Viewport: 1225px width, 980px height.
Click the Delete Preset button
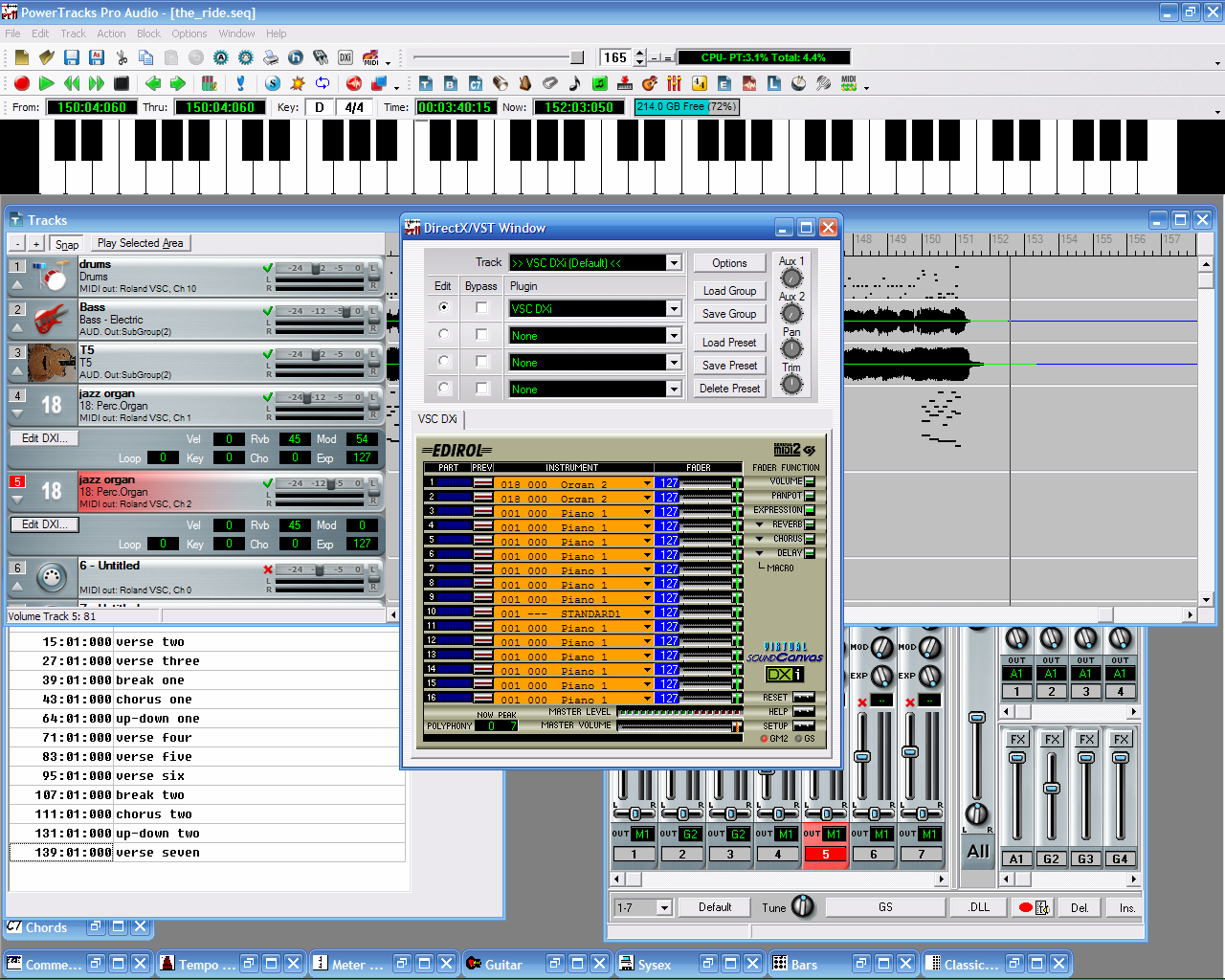[729, 388]
